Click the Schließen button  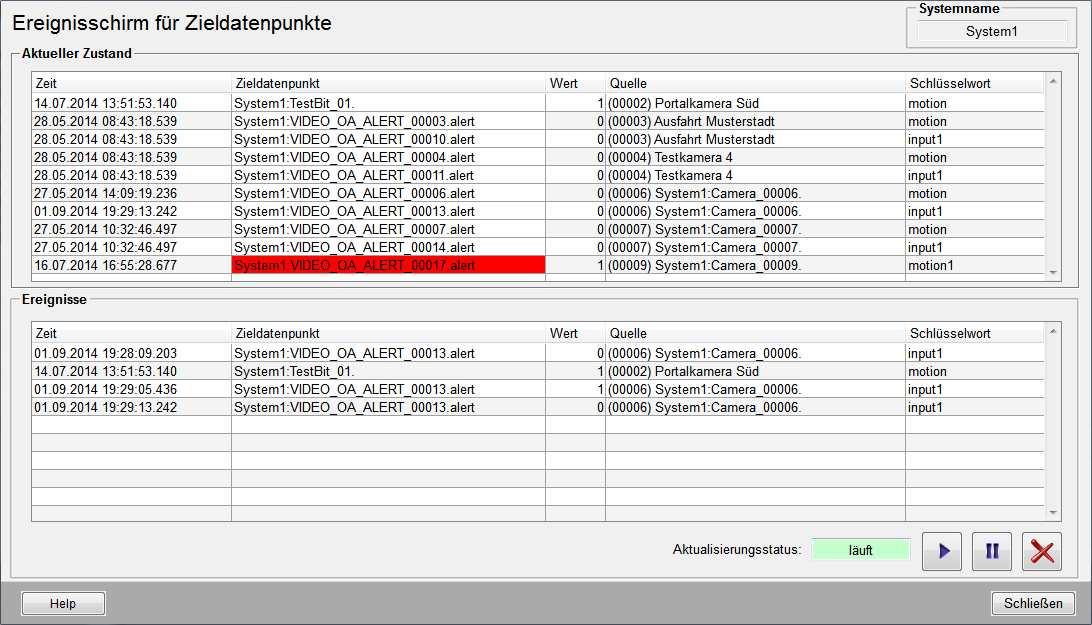(1033, 604)
